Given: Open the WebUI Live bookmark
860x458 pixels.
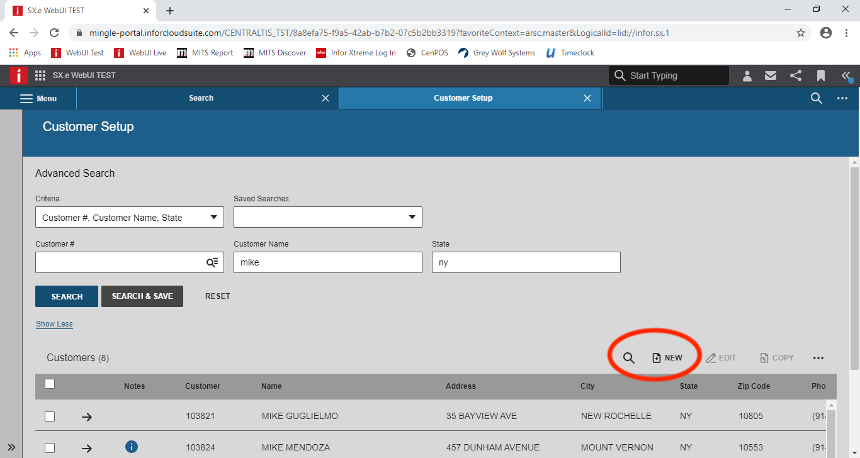Looking at the screenshot, I should (x=140, y=53).
